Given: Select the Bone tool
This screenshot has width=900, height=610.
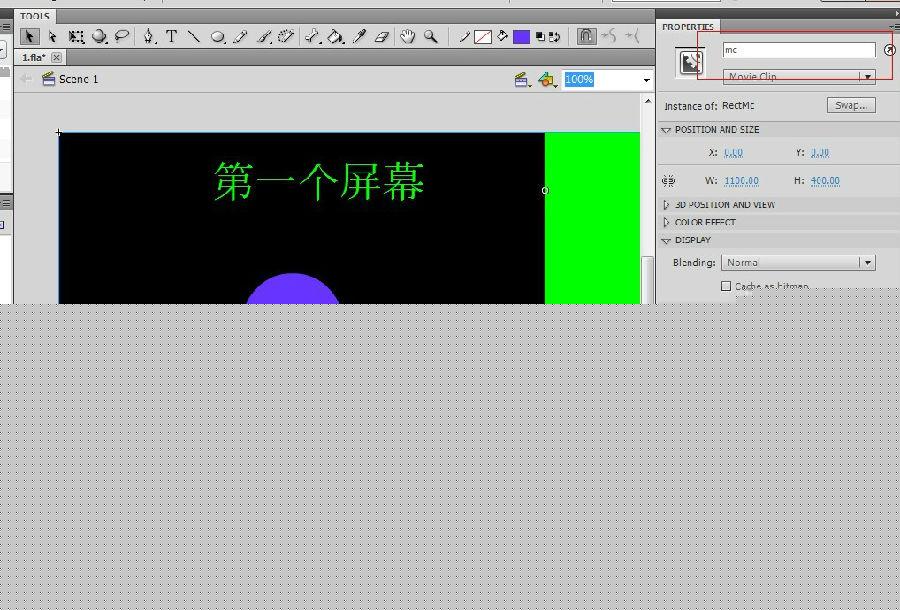Looking at the screenshot, I should [x=312, y=37].
